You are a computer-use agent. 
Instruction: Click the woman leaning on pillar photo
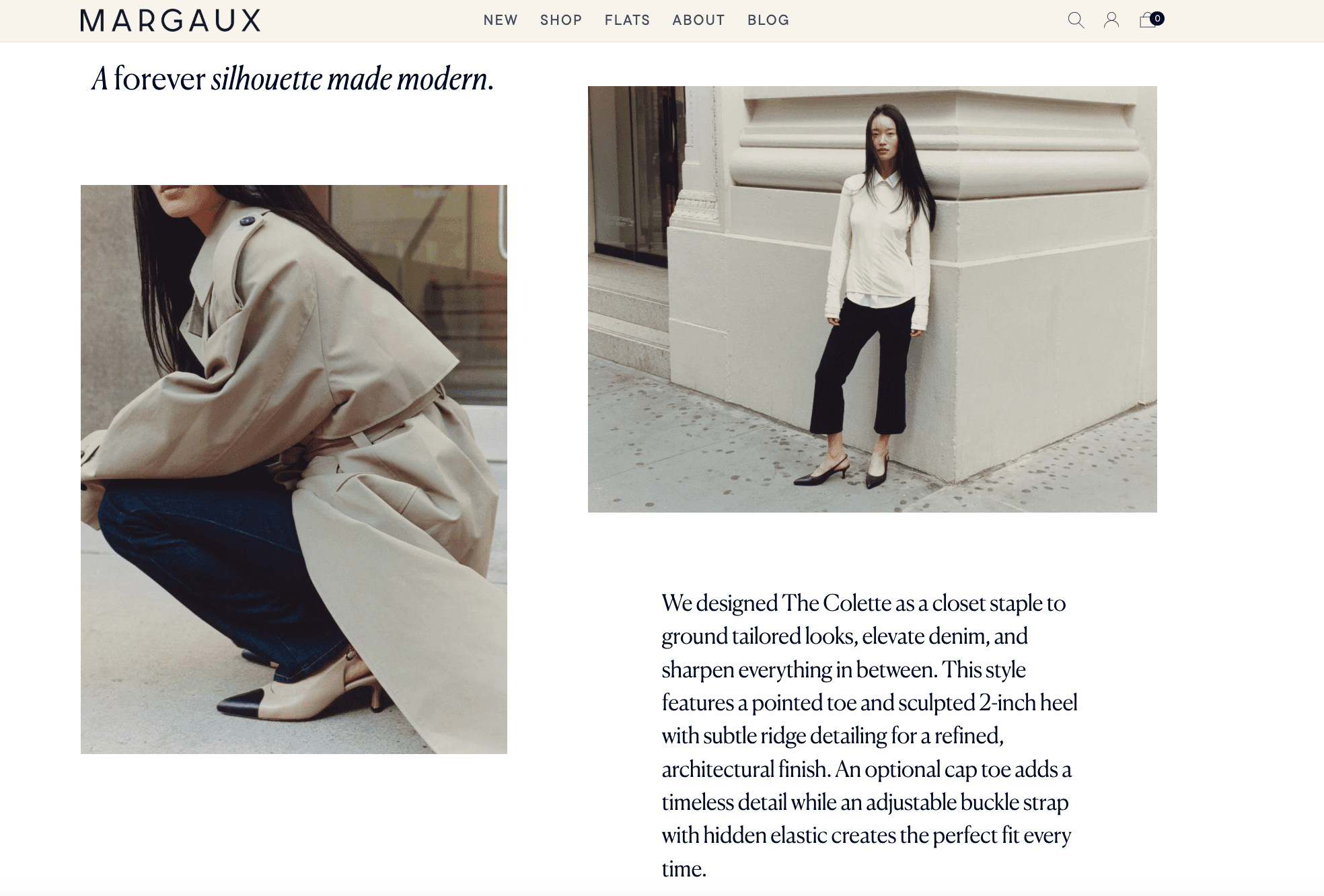click(x=872, y=299)
